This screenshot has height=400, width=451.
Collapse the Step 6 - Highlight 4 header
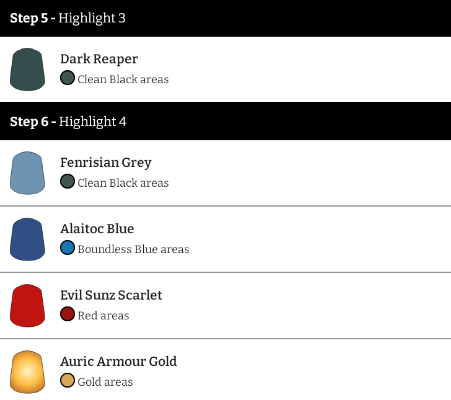coord(225,121)
